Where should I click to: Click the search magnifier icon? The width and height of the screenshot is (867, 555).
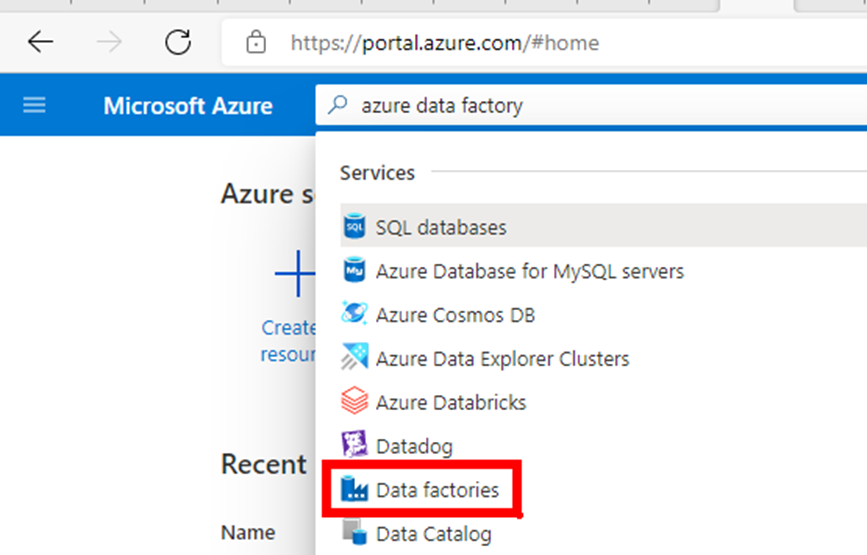[x=337, y=104]
